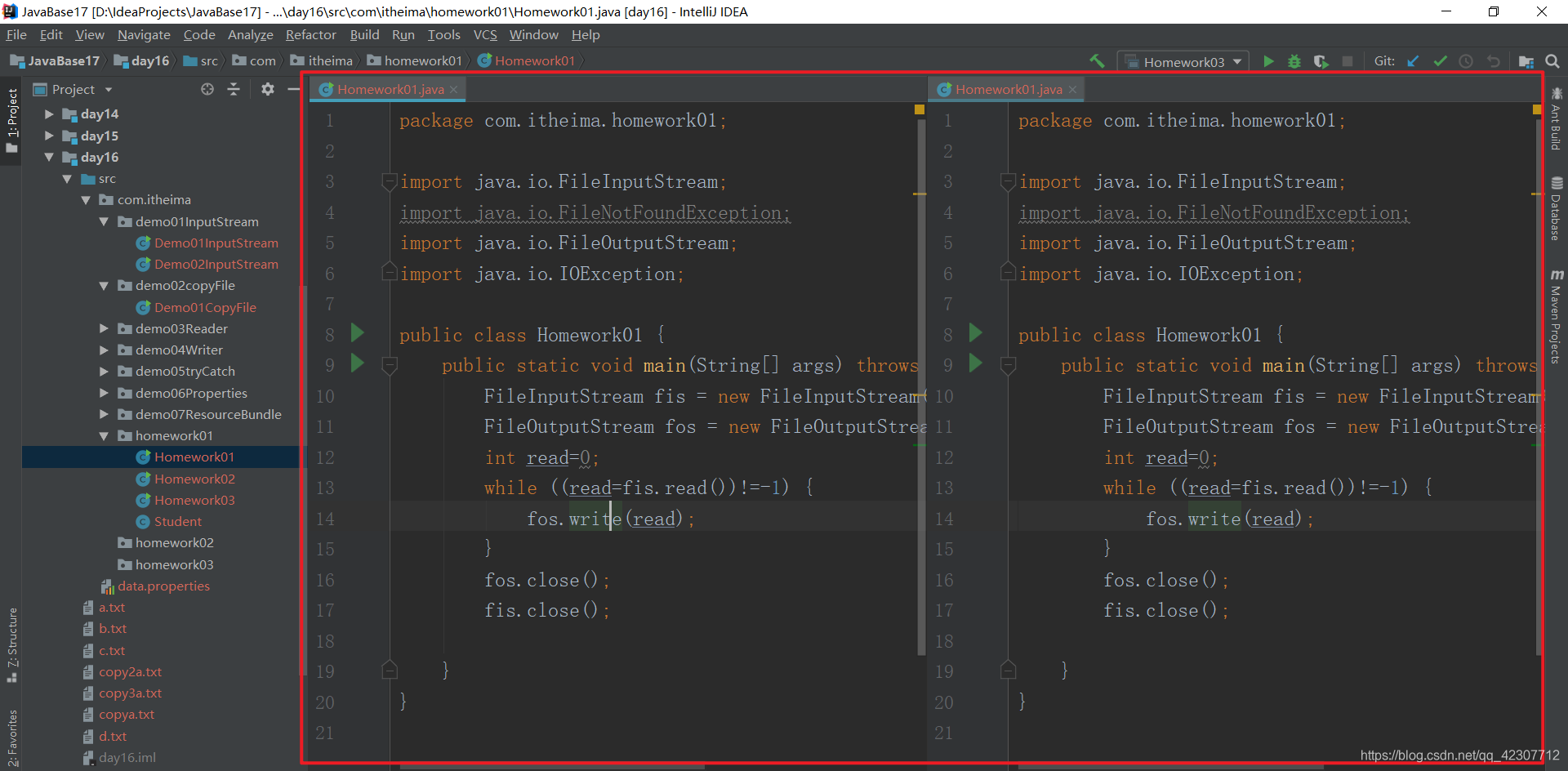This screenshot has height=771, width=1568.
Task: Click the JavaBase17 breadcrumb
Action: (55, 61)
